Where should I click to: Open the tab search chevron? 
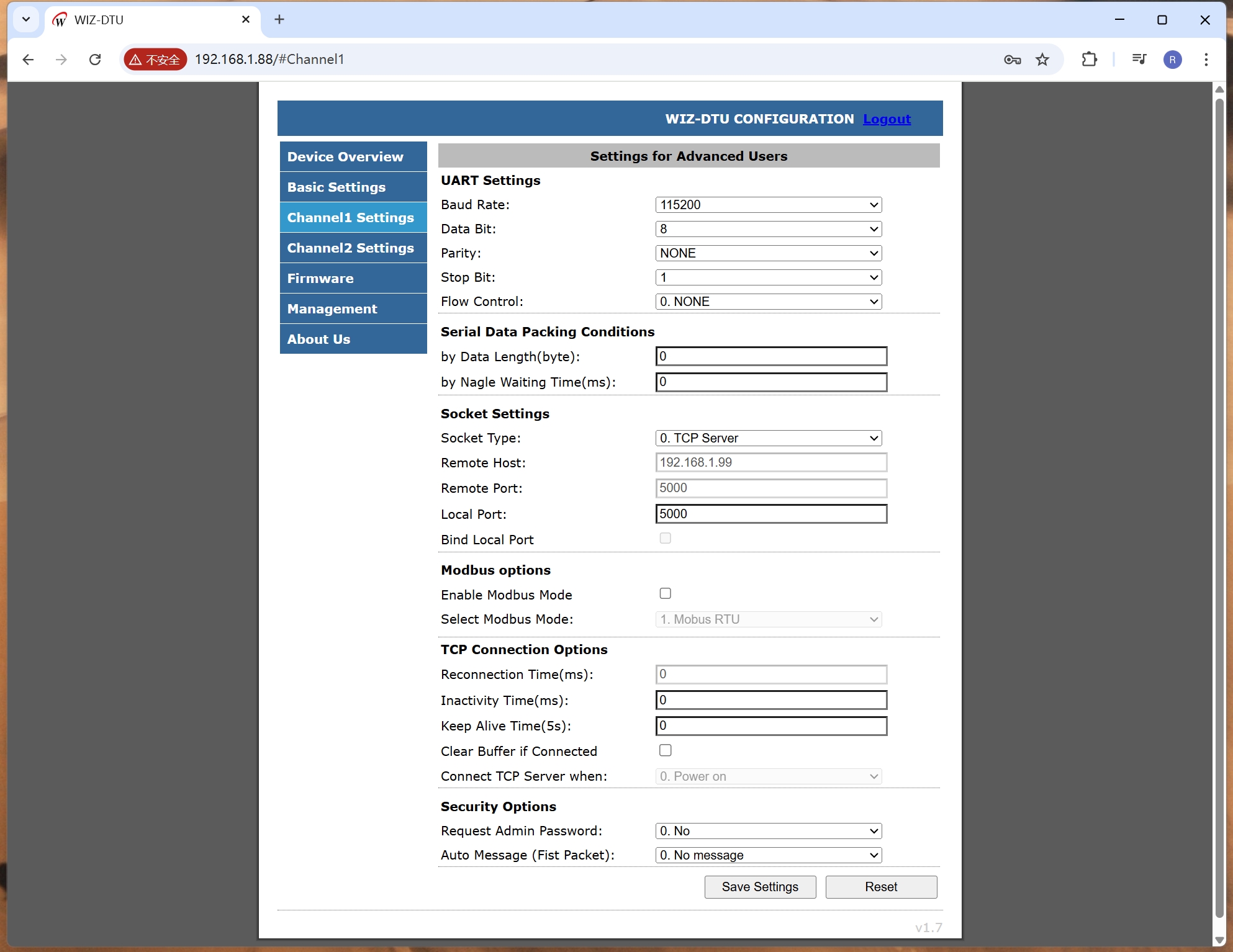tap(26, 19)
